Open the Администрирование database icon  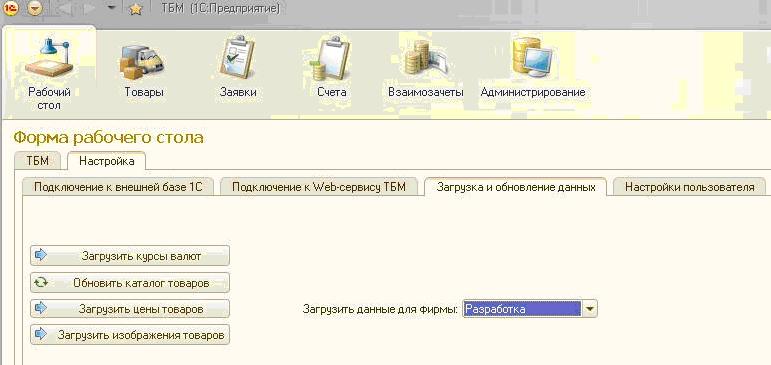click(533, 57)
